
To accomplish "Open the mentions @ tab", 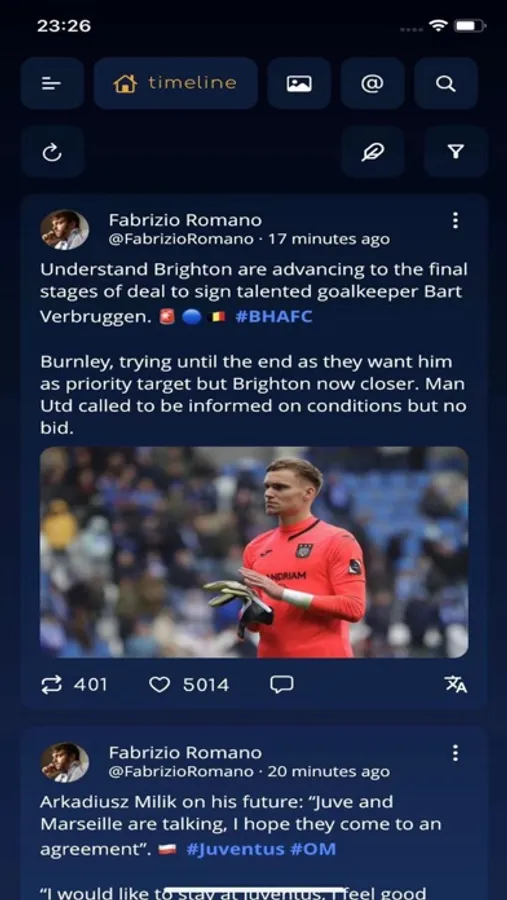I will click(x=372, y=83).
